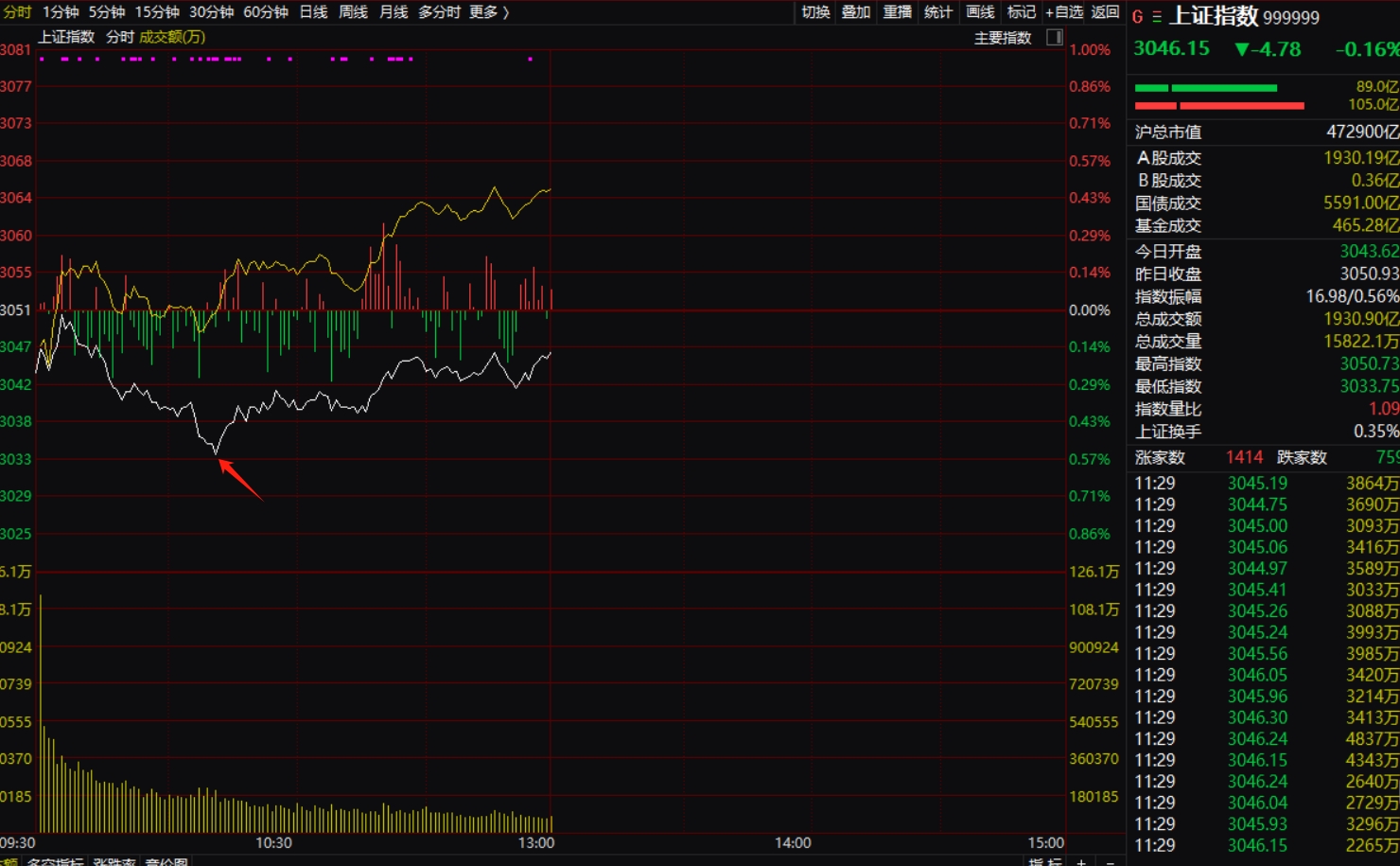Click the 切换 switch button

pyautogui.click(x=815, y=12)
